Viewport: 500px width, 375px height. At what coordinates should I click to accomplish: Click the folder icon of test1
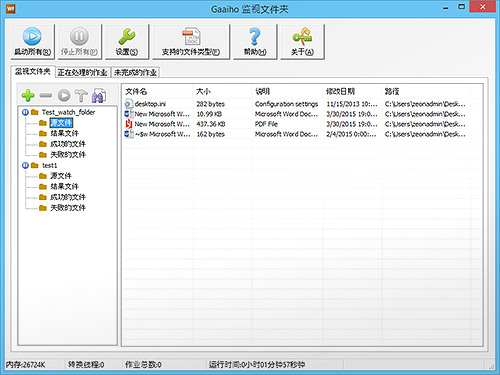click(34, 165)
